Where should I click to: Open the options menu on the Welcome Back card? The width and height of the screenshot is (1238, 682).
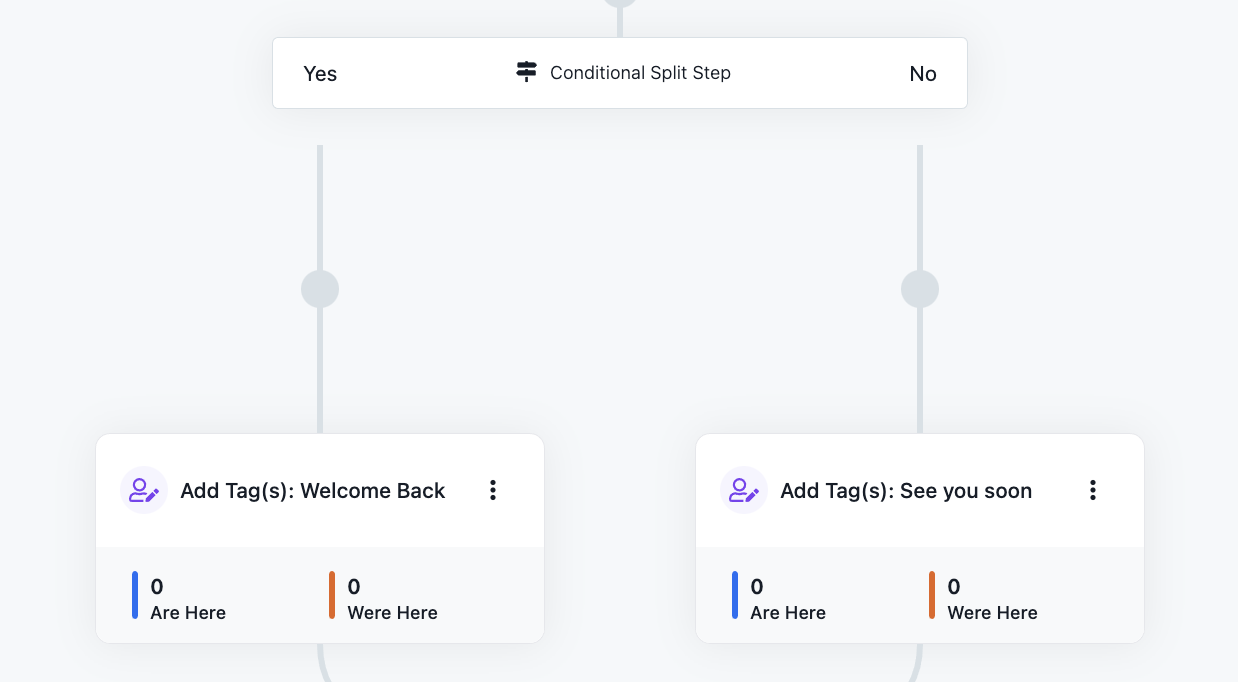pos(493,490)
